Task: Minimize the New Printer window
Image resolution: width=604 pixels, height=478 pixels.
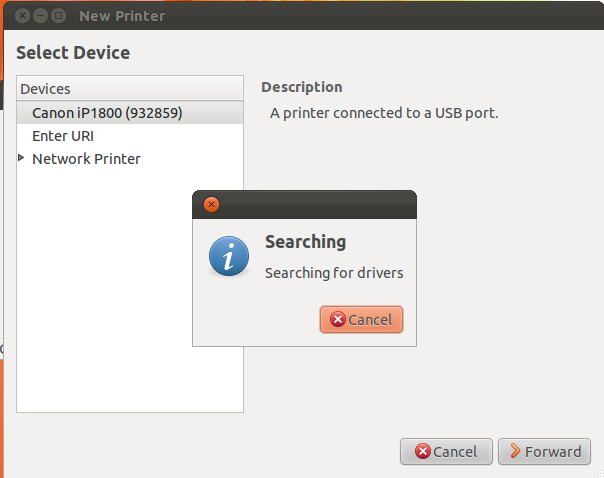Action: pyautogui.click(x=40, y=16)
